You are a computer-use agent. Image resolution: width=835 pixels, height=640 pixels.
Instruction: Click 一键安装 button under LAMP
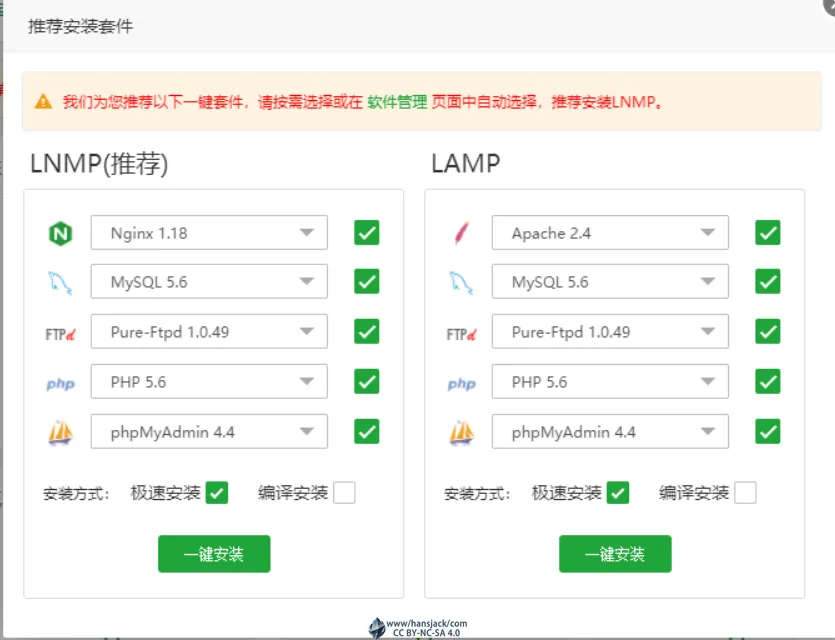coord(615,554)
